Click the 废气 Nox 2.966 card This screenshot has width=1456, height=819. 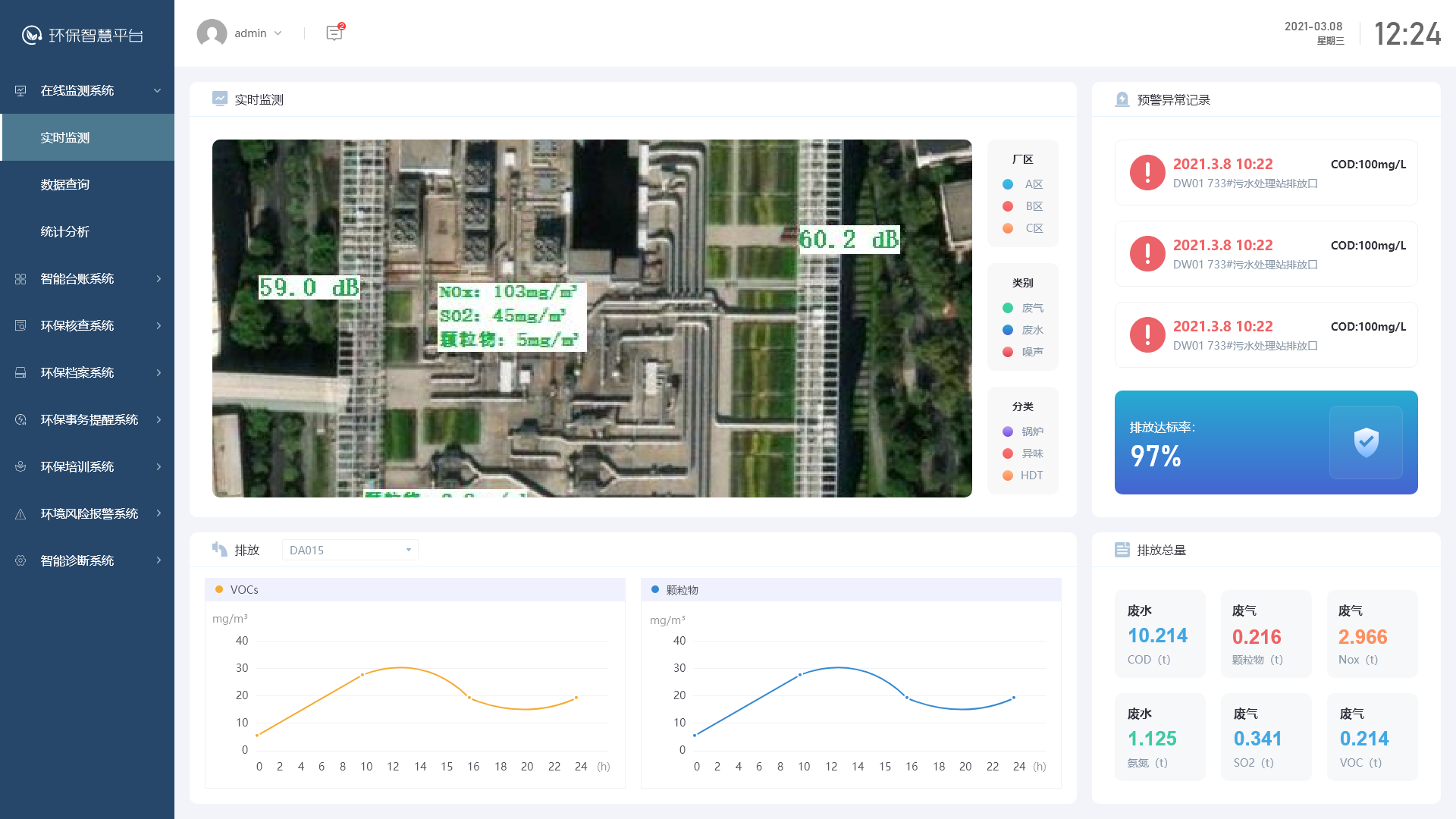coord(1372,634)
